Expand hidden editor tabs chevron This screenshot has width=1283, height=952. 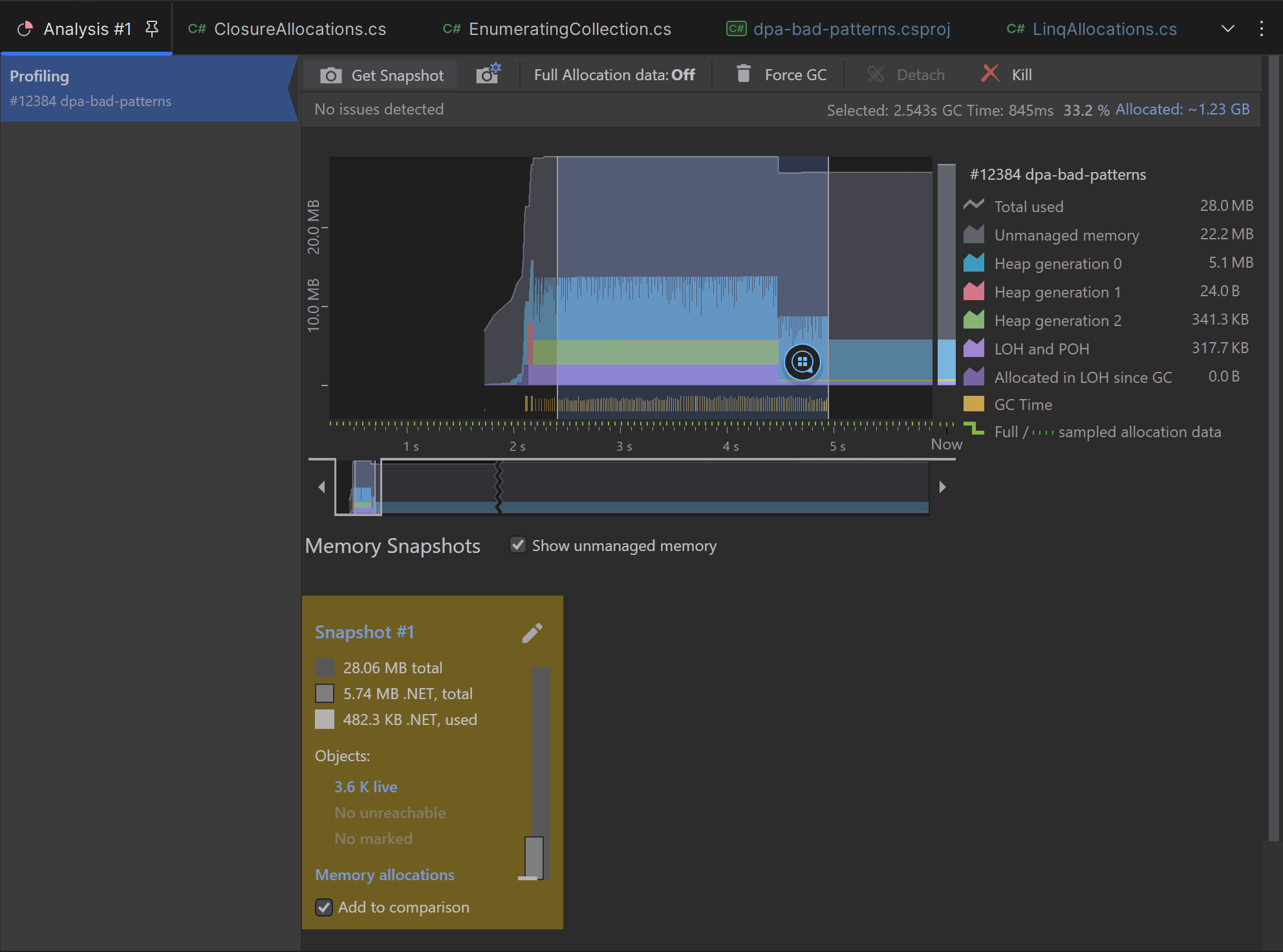coord(1227,28)
